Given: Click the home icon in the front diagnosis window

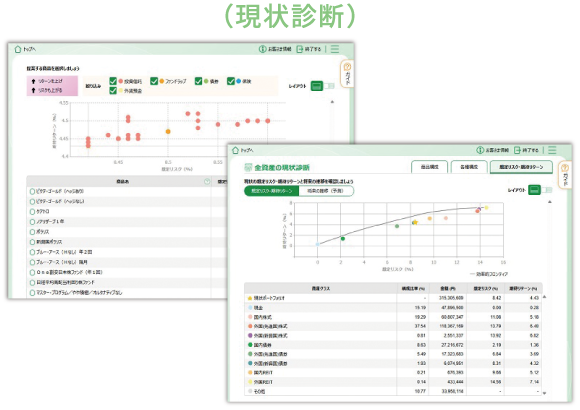Looking at the screenshot, I should coord(235,150).
